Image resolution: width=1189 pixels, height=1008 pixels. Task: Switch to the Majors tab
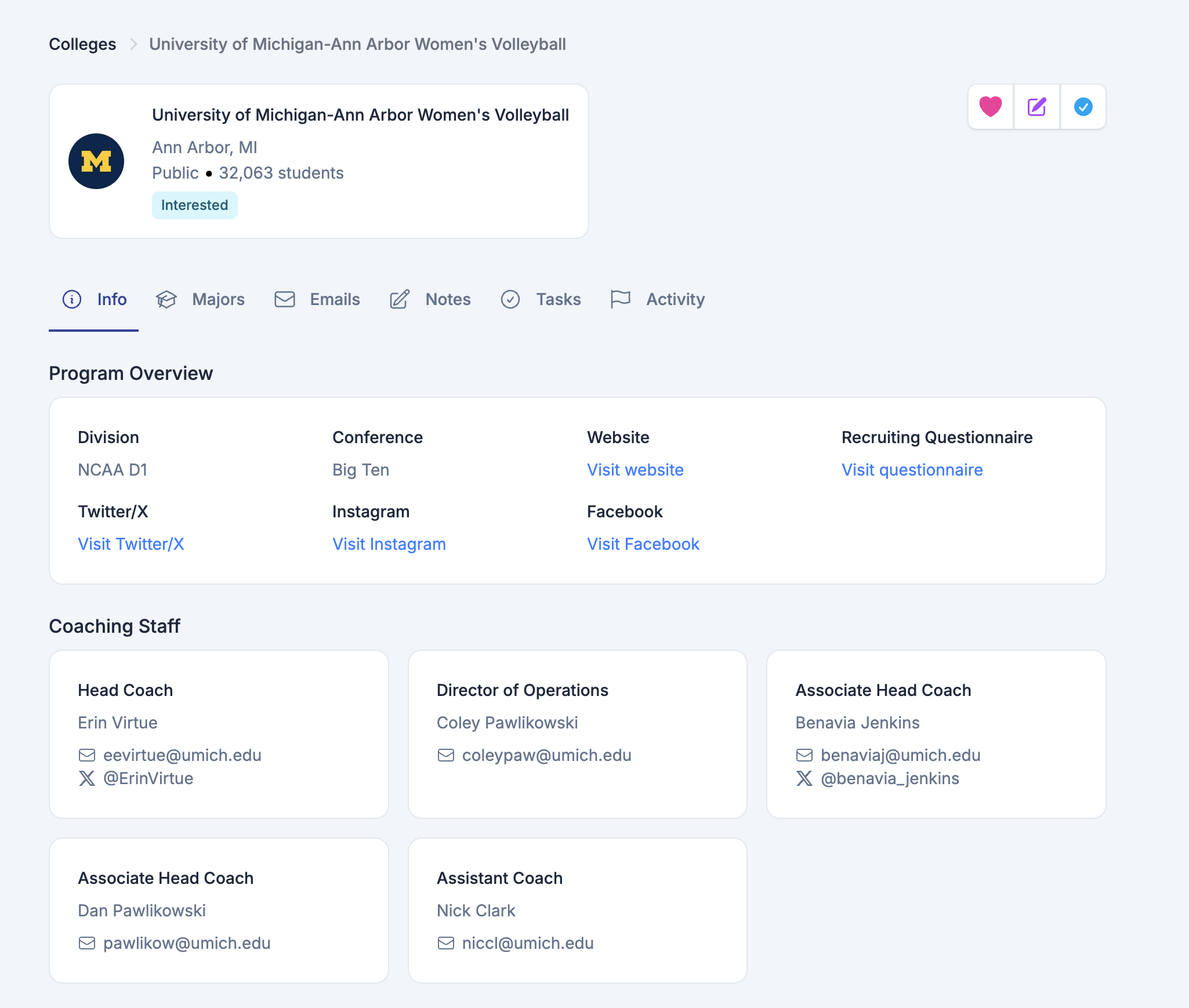click(200, 299)
